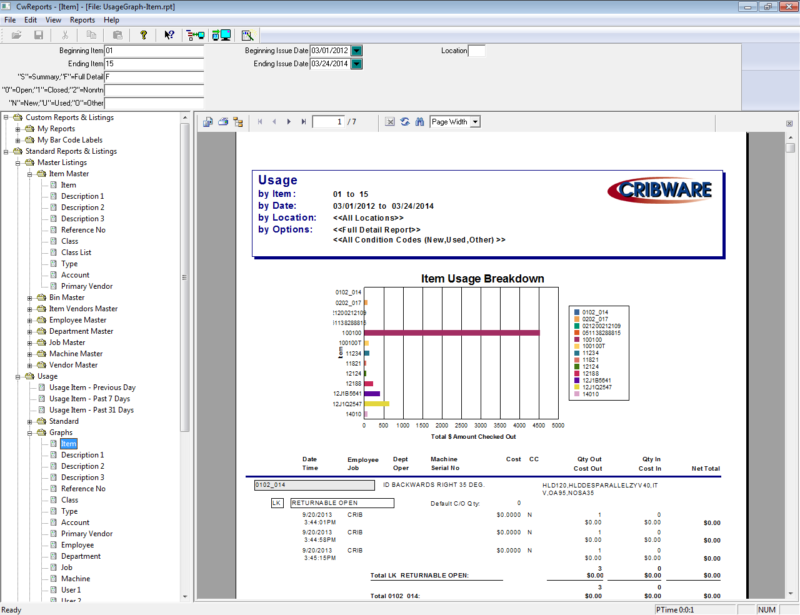Export the report using the viewer toolbar
The height and width of the screenshot is (615, 800).
point(207,122)
